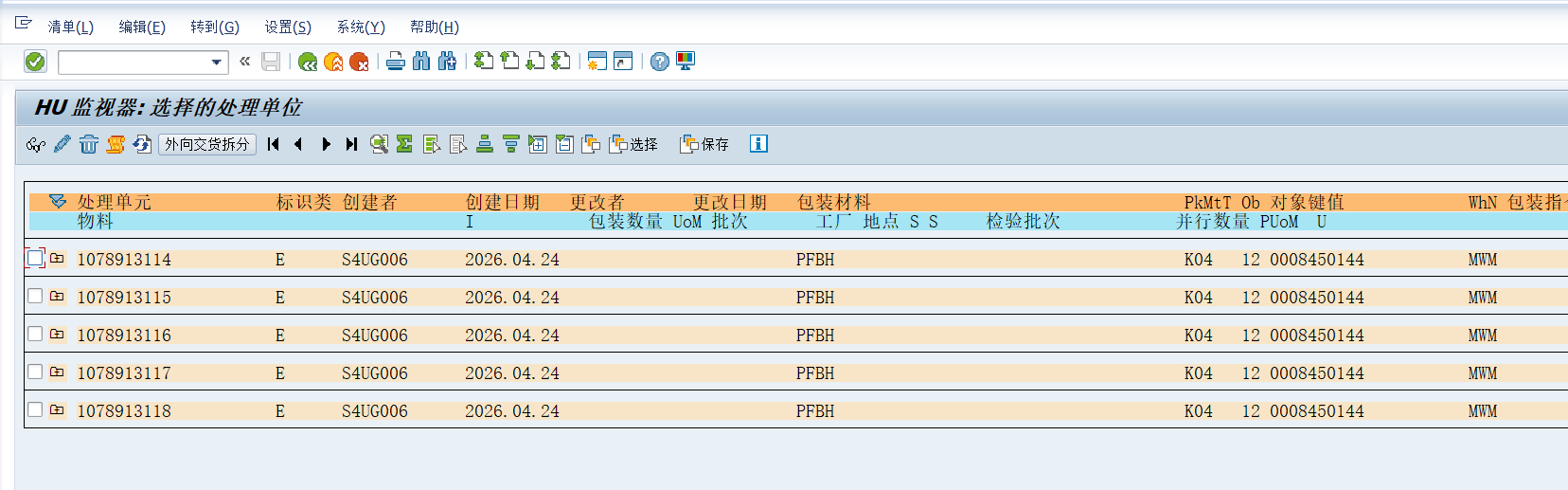Click the Create New Session icon
Viewport: 1568px width, 490px height.
click(x=597, y=62)
